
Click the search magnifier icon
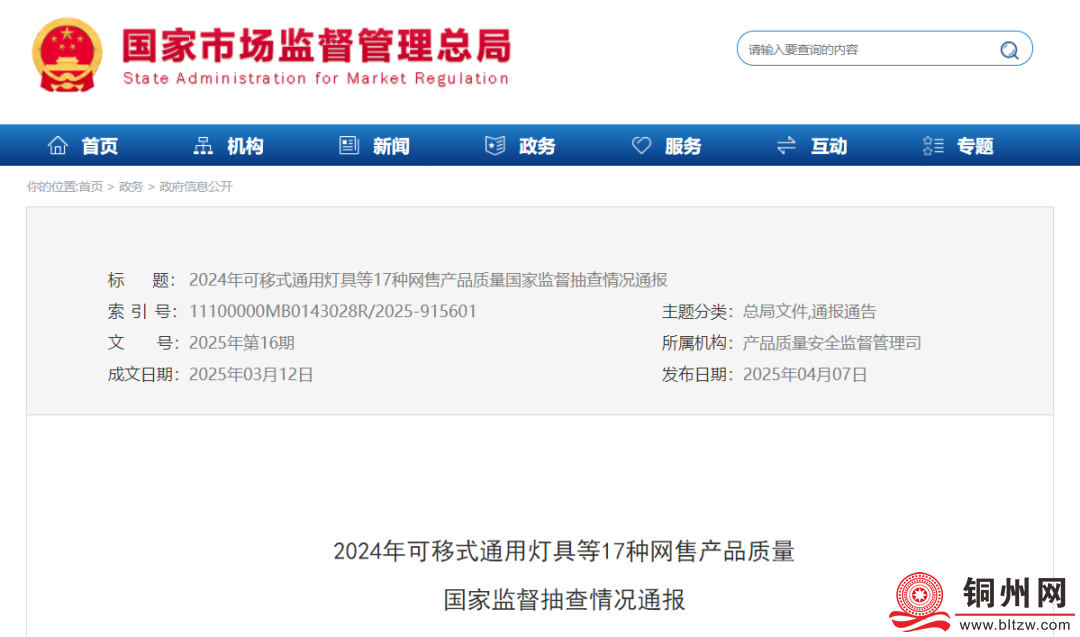(x=1009, y=50)
